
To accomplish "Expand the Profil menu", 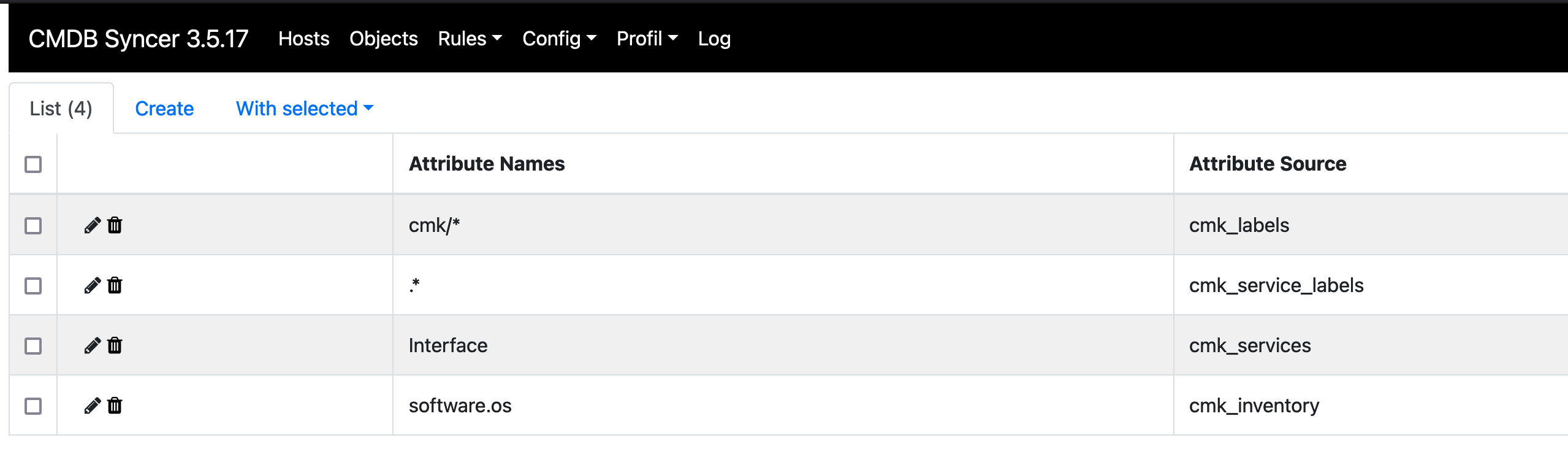I will click(647, 39).
